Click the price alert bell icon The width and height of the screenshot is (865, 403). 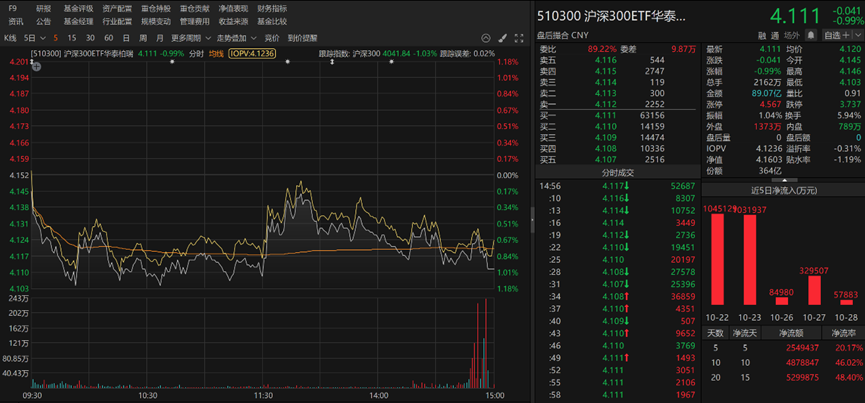(x=810, y=35)
